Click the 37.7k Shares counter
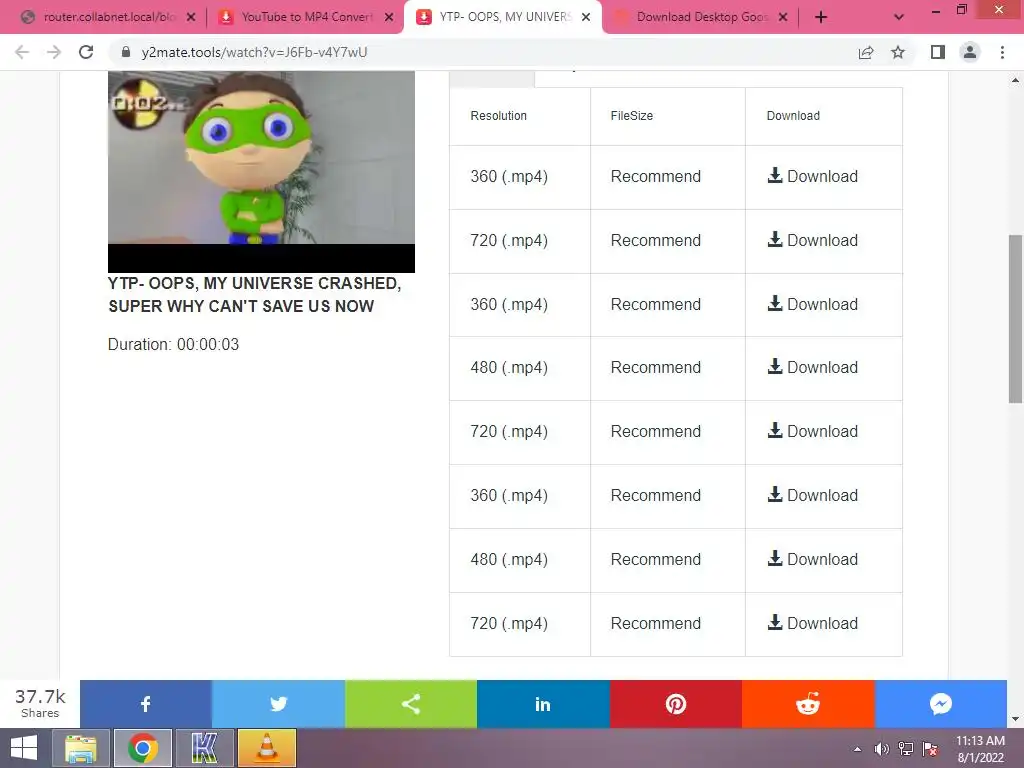This screenshot has width=1024, height=768. click(40, 703)
